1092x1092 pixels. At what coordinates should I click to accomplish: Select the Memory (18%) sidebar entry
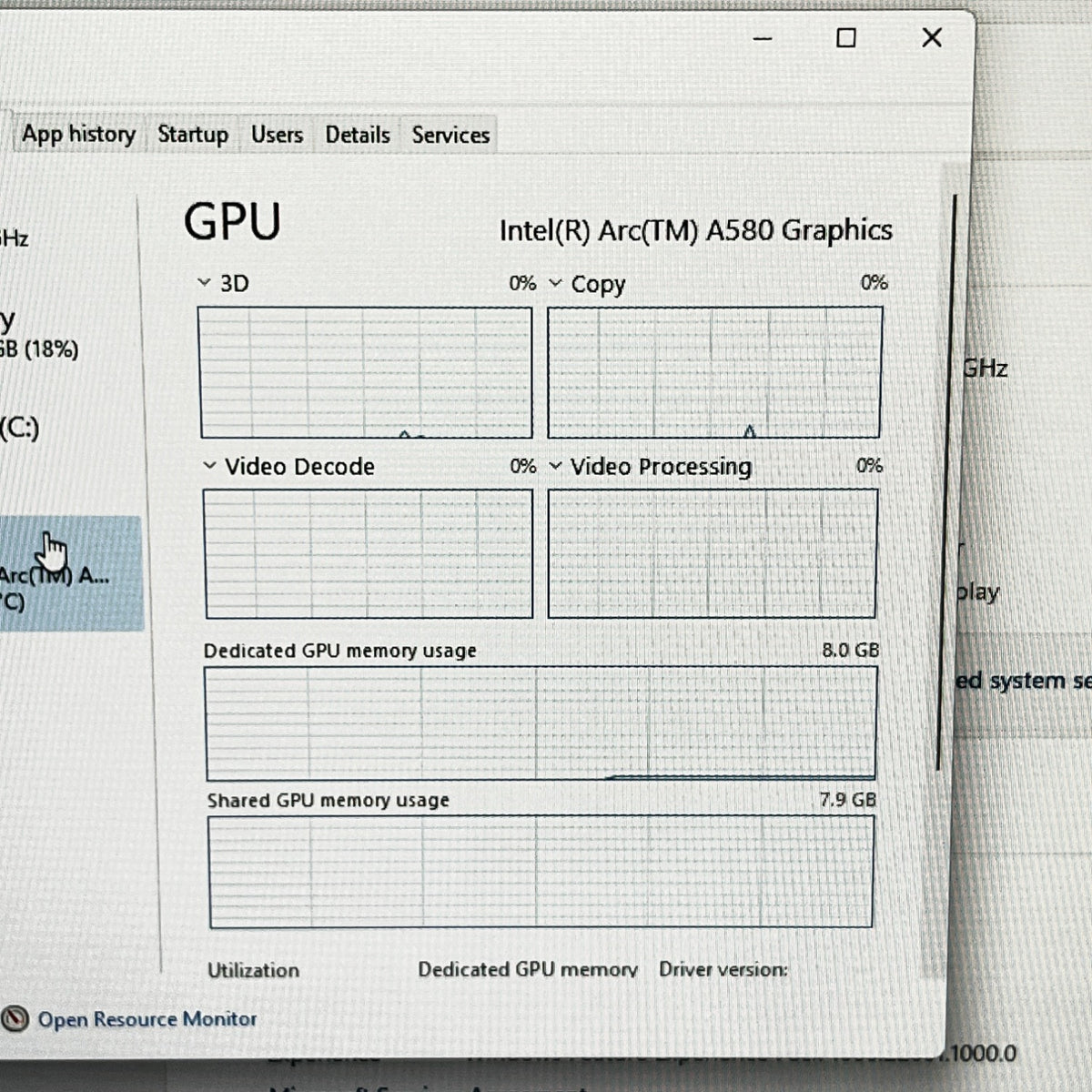coord(41,334)
